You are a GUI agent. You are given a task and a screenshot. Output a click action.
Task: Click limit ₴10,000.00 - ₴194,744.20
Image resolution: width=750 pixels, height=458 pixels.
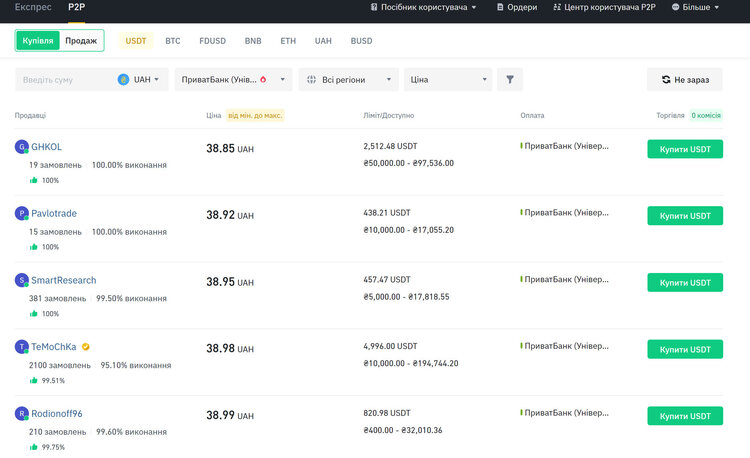(411, 363)
